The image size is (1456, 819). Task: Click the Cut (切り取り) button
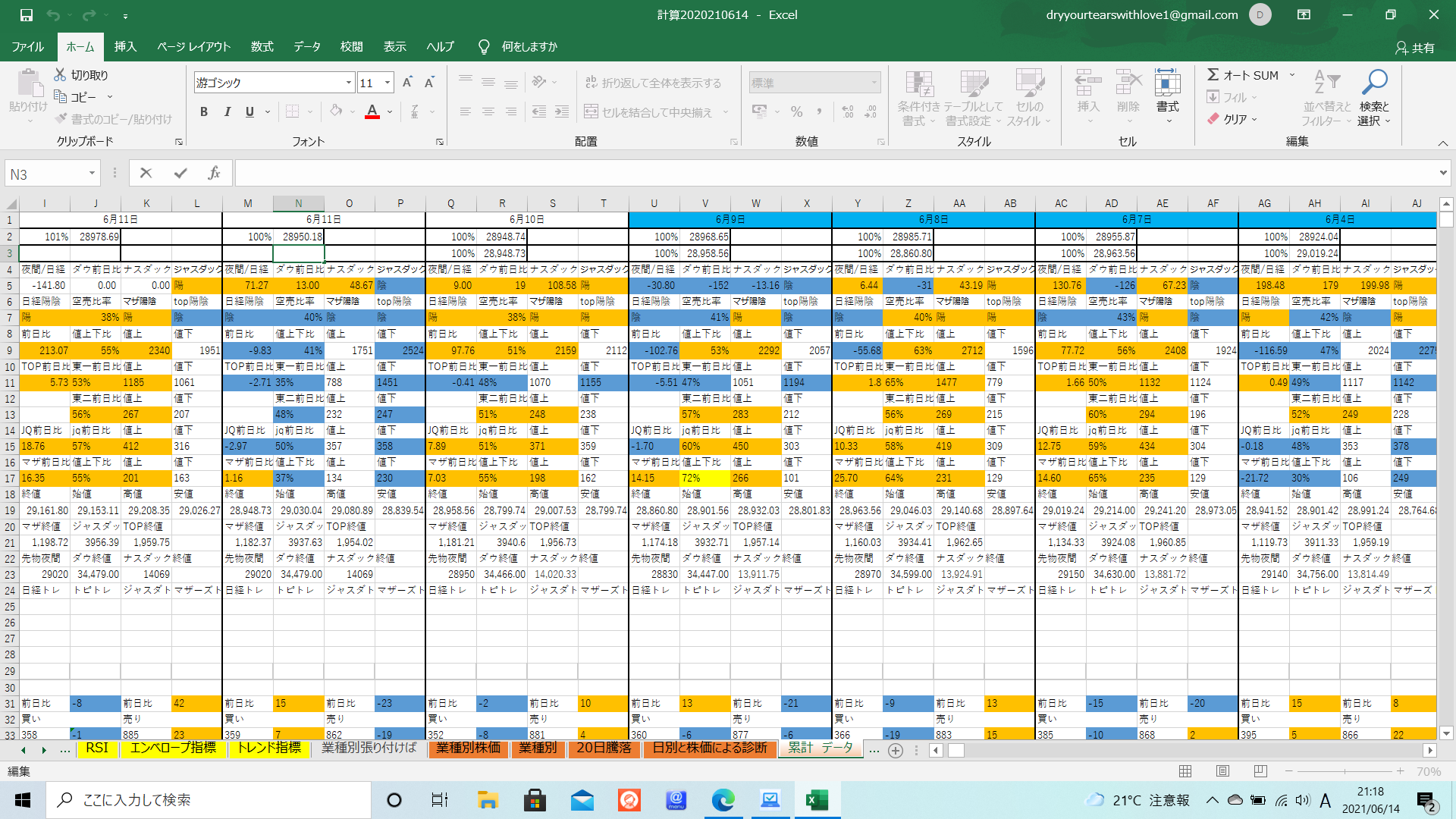[x=81, y=75]
